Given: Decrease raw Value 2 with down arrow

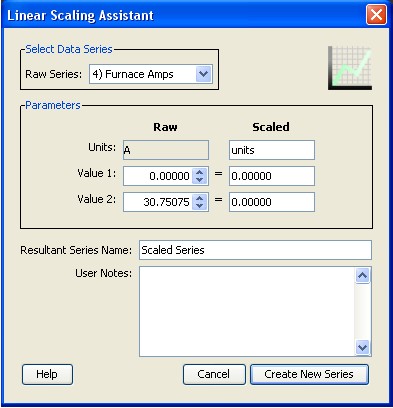Looking at the screenshot, I should point(200,206).
